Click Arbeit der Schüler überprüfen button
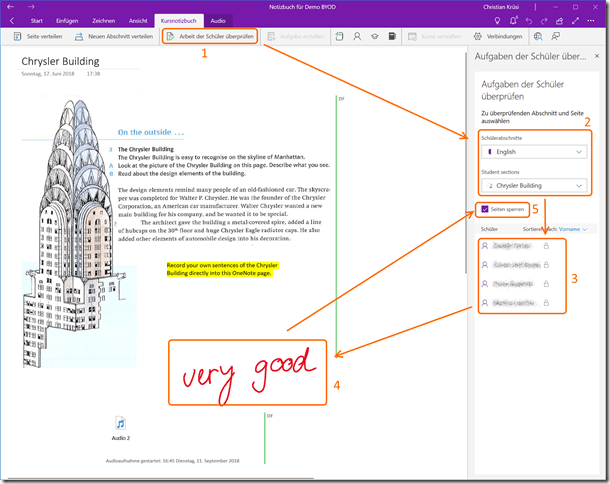The width and height of the screenshot is (610, 484). click(209, 37)
